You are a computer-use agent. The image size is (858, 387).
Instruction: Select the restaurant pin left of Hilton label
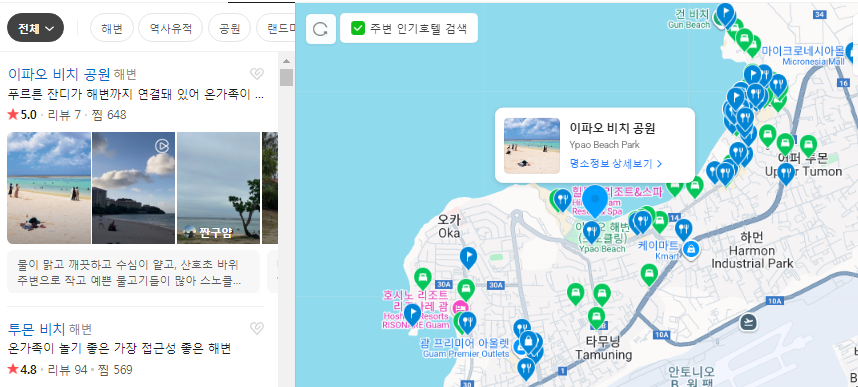pyautogui.click(x=563, y=200)
